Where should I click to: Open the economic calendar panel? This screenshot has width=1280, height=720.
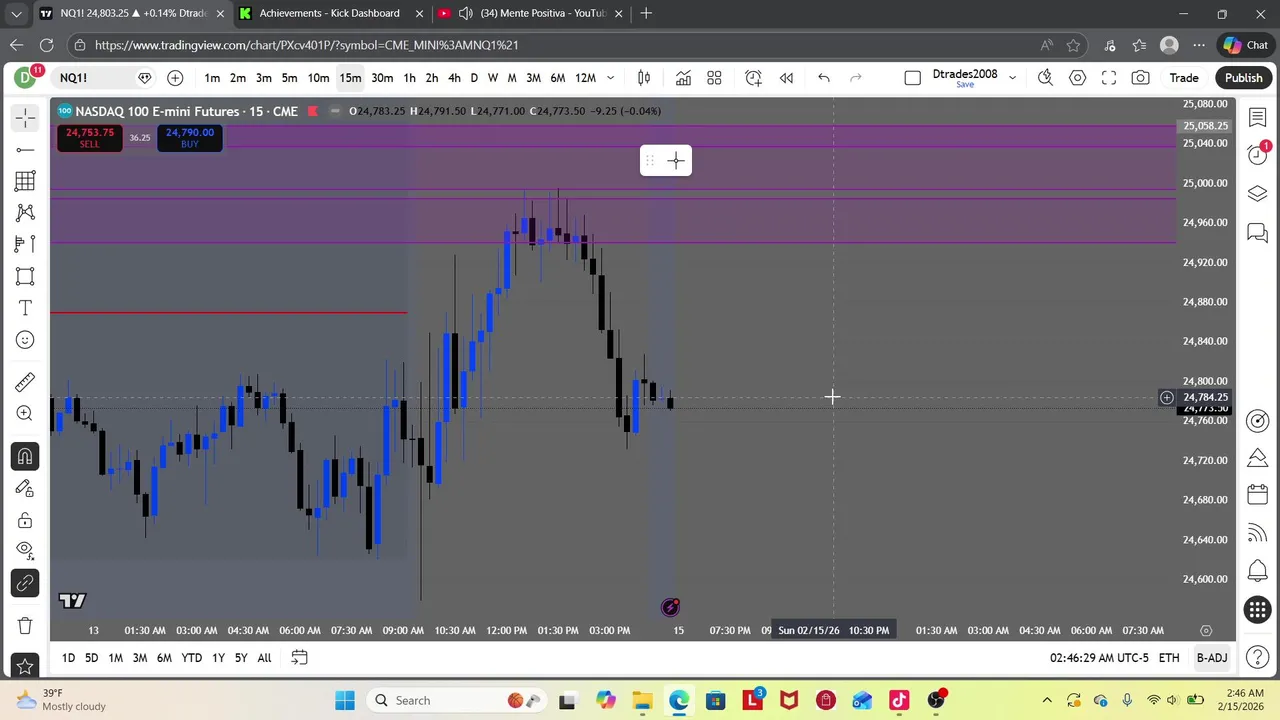(x=1257, y=495)
